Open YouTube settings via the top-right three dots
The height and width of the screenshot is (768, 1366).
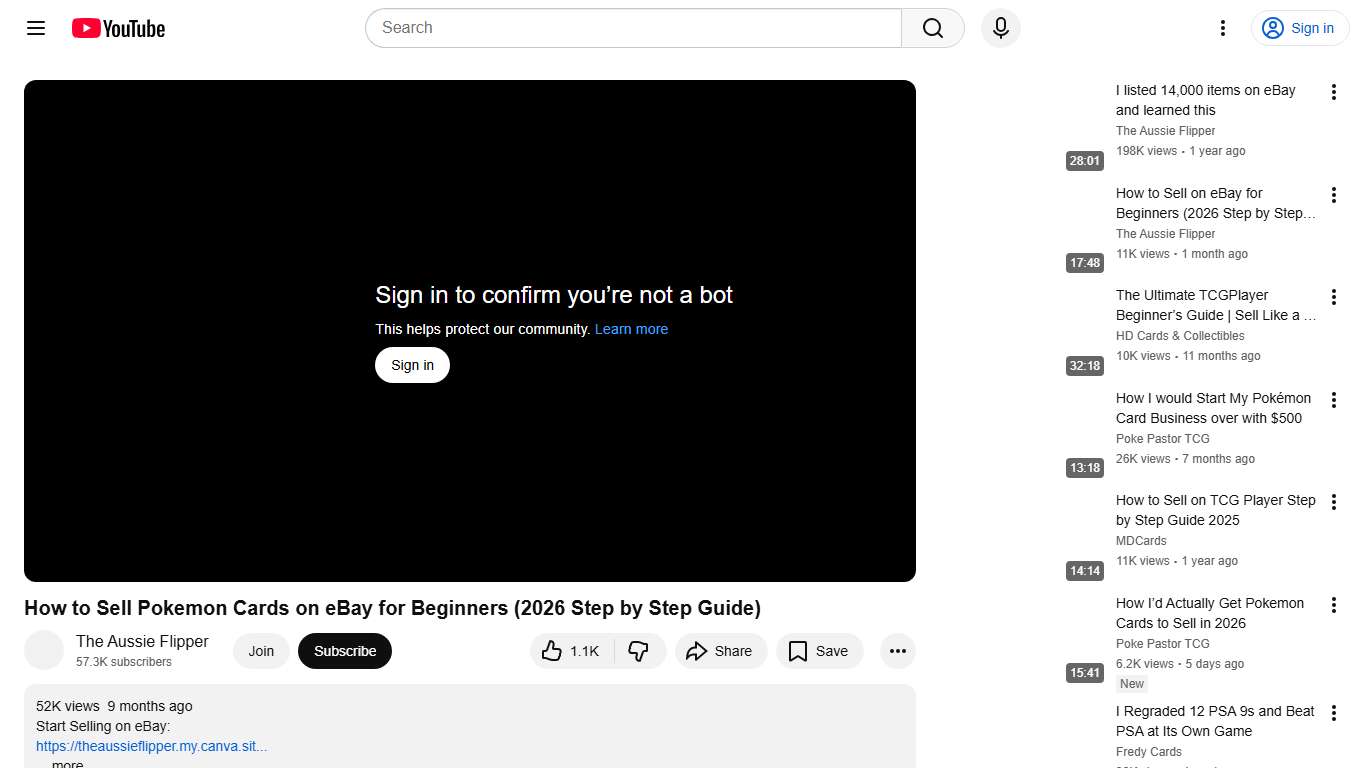tap(1222, 28)
